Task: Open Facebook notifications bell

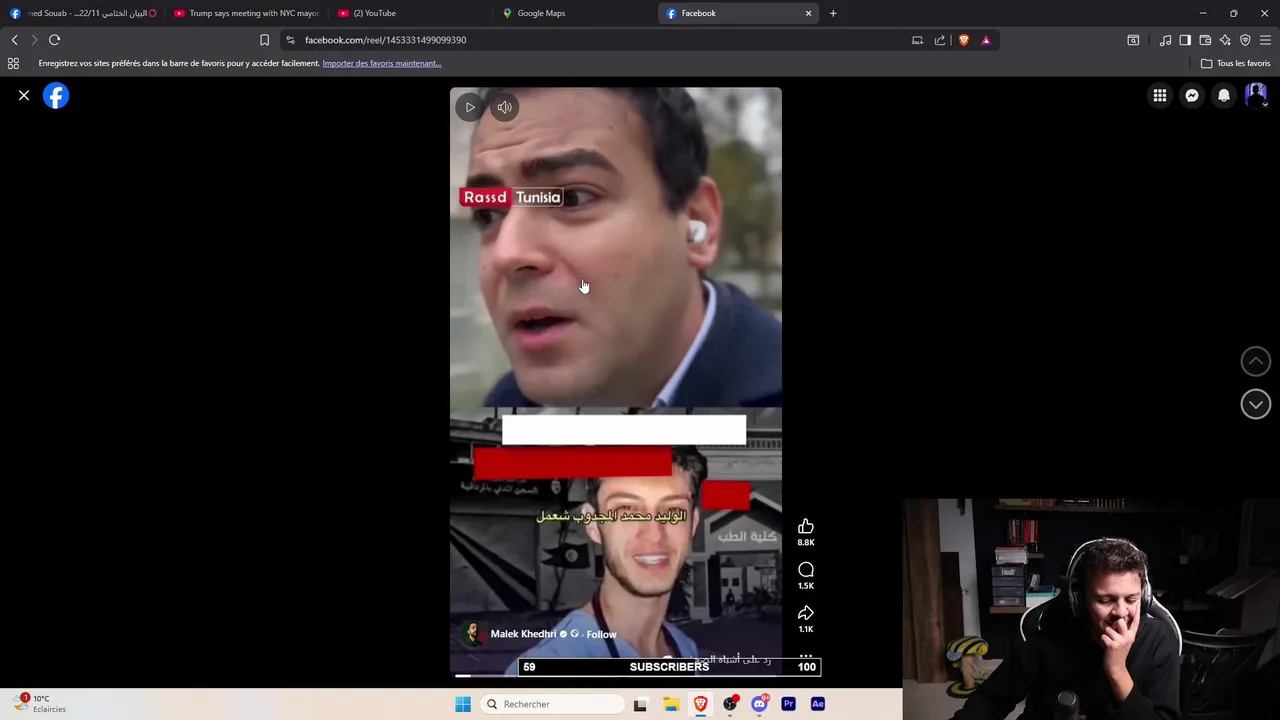Action: (1224, 95)
